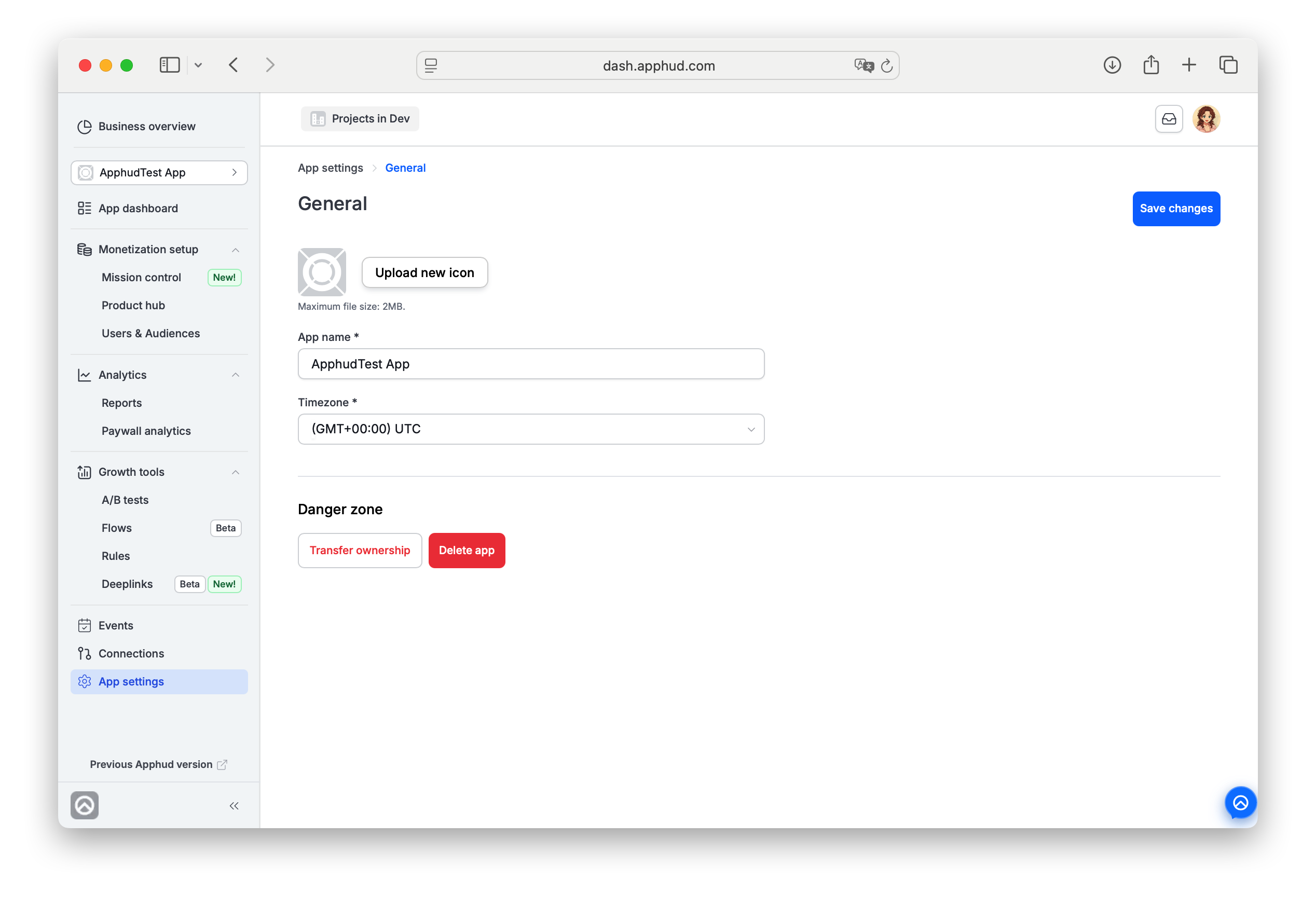Click the Safari share icon

(x=1151, y=65)
